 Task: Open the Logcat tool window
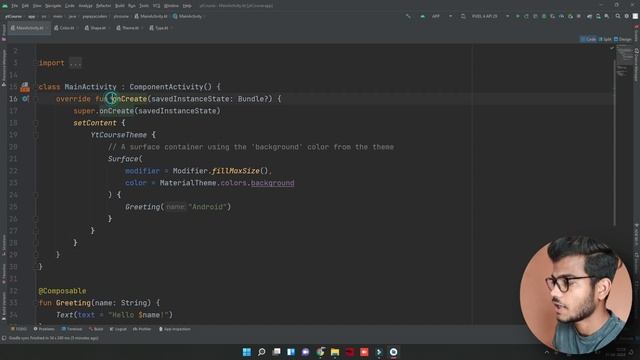tap(118, 329)
